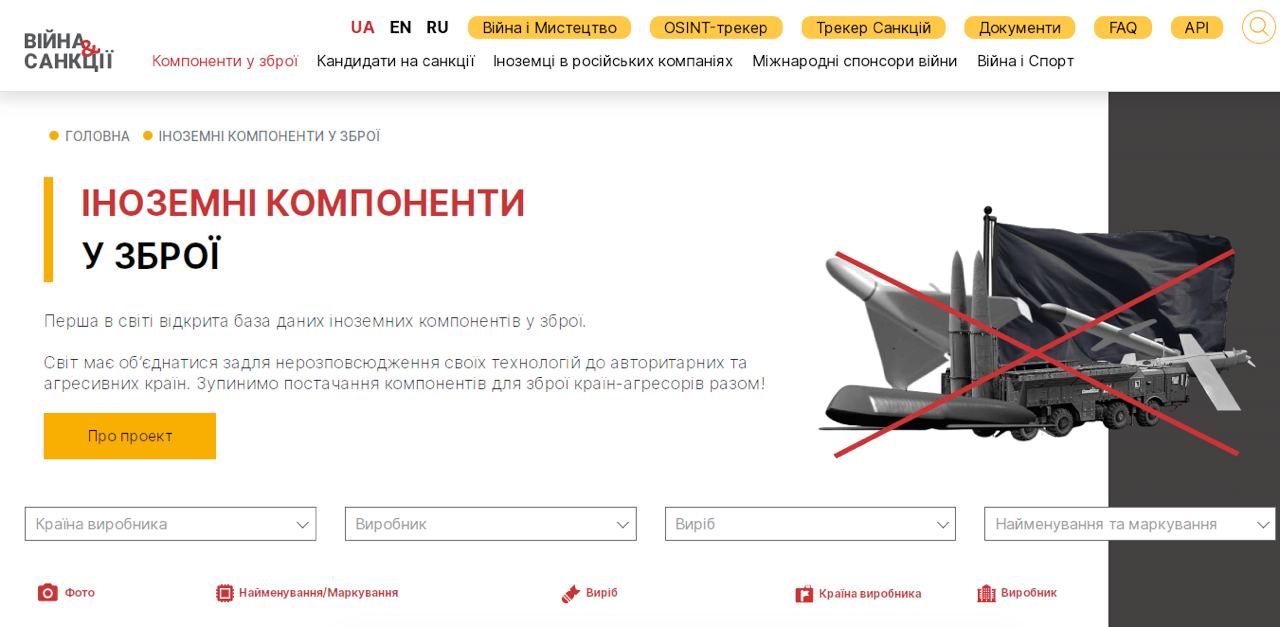Switch language to EN
Image resolution: width=1280 pixels, height=627 pixels.
coord(400,28)
